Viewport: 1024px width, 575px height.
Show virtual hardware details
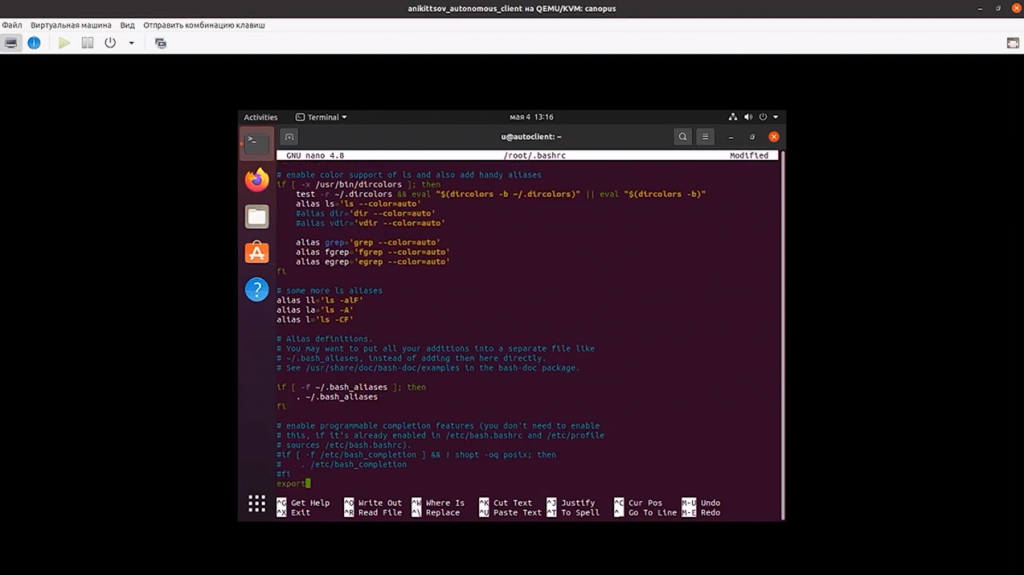point(34,43)
